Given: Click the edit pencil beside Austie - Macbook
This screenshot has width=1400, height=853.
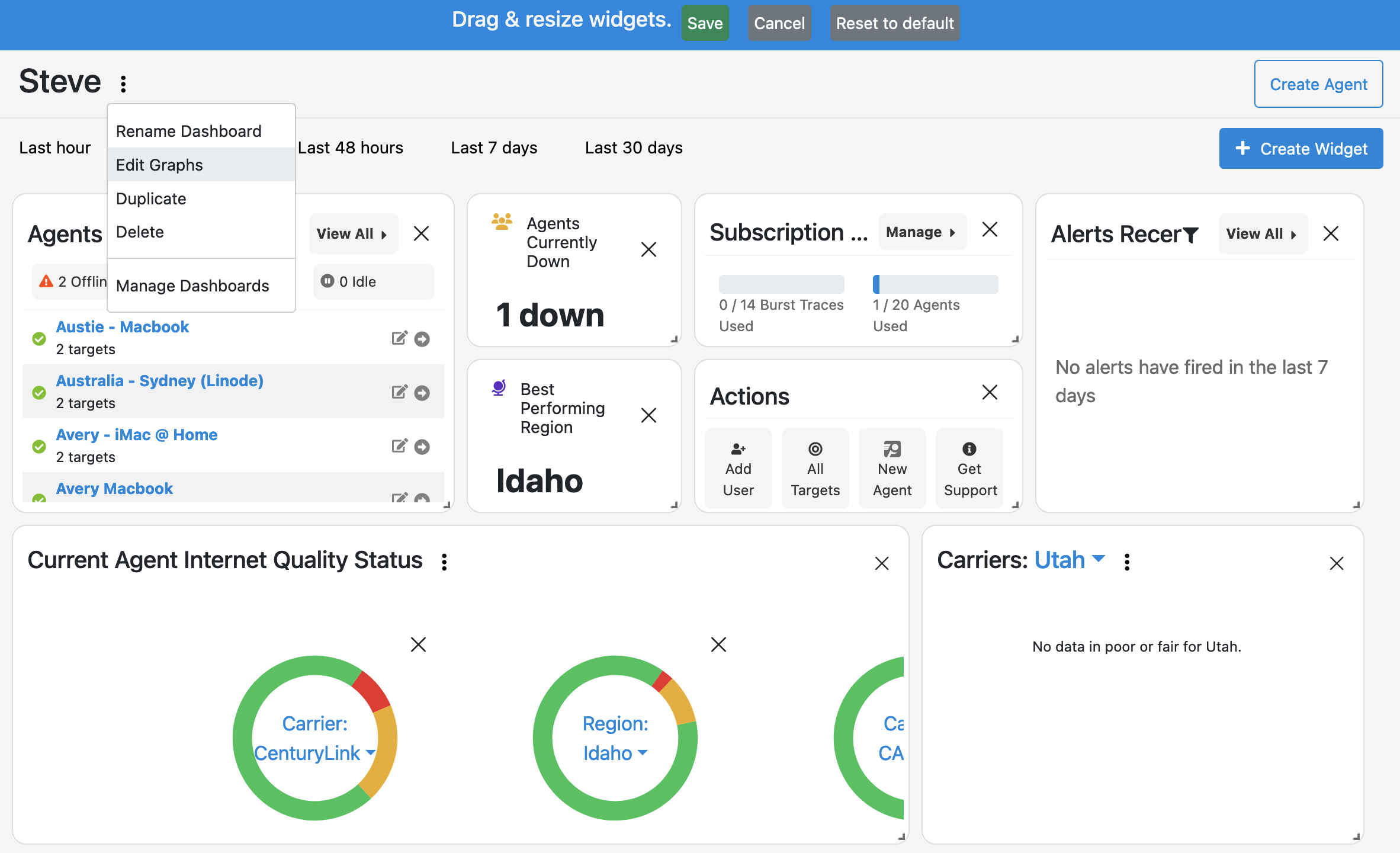Looking at the screenshot, I should (400, 338).
